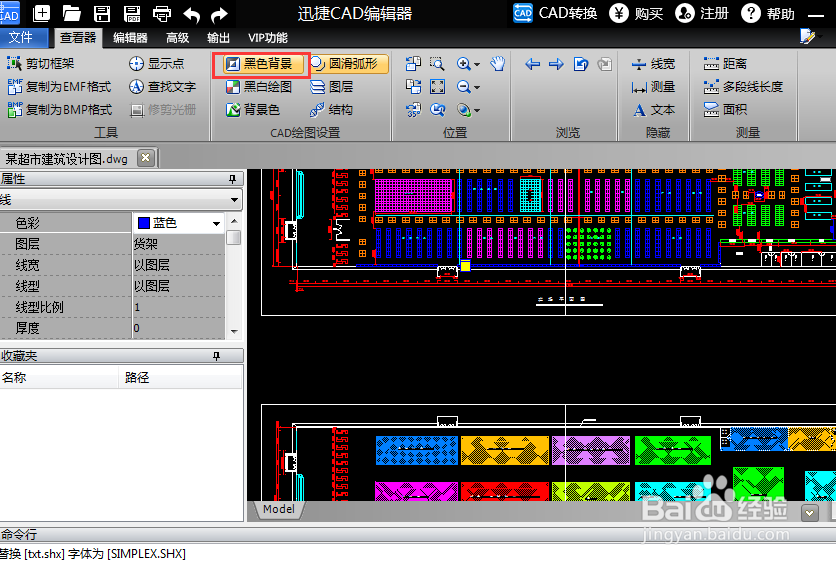Click the Zoom Out magnifier
This screenshot has height=563, width=836.
coord(464,87)
